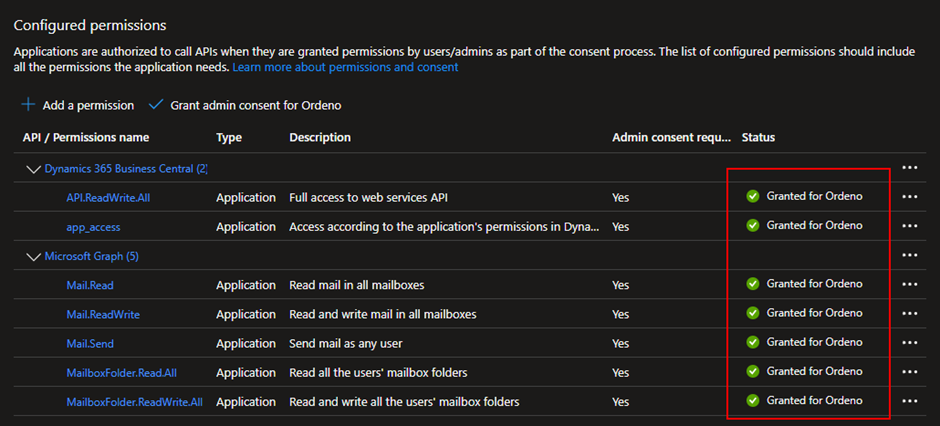Screen dimensions: 940x426
Task: Click 'Application' type in Mail.ReadWrite row
Action: (246, 315)
